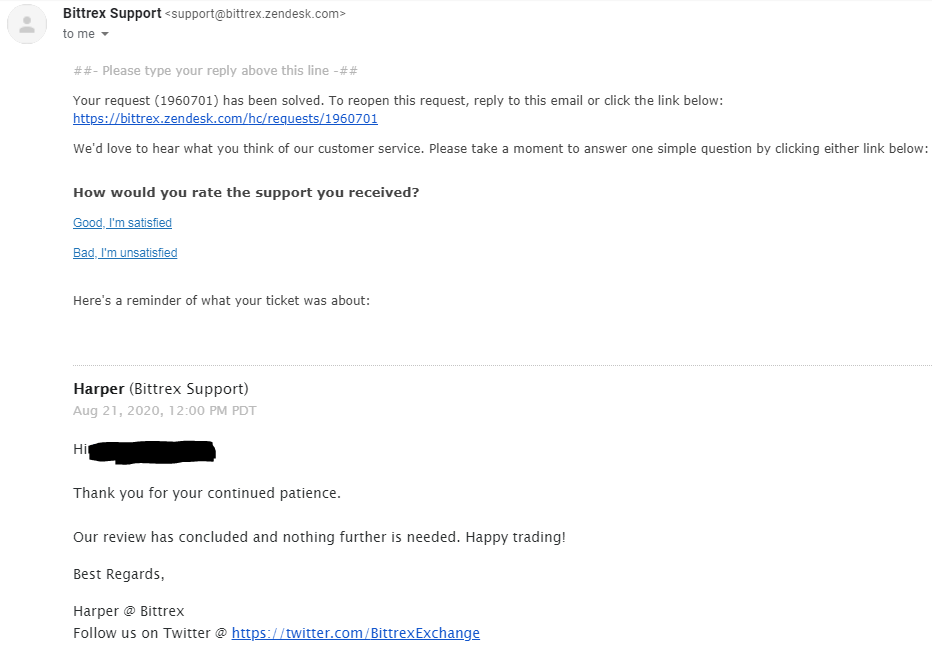The width and height of the screenshot is (932, 647).
Task: Click the "Here's a reminder" ticket text
Action: [x=221, y=301]
